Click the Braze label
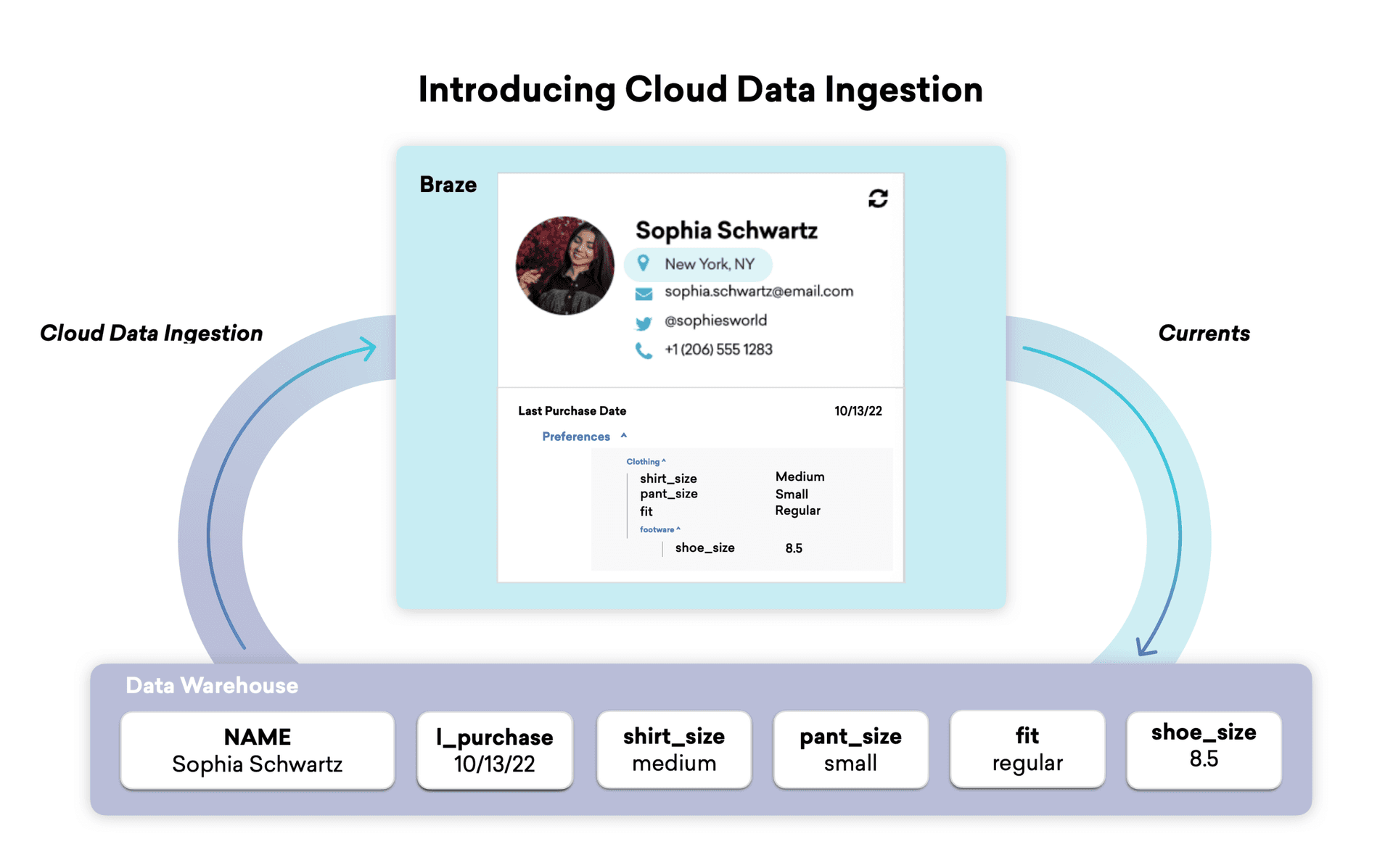1393x868 pixels. pyautogui.click(x=448, y=184)
